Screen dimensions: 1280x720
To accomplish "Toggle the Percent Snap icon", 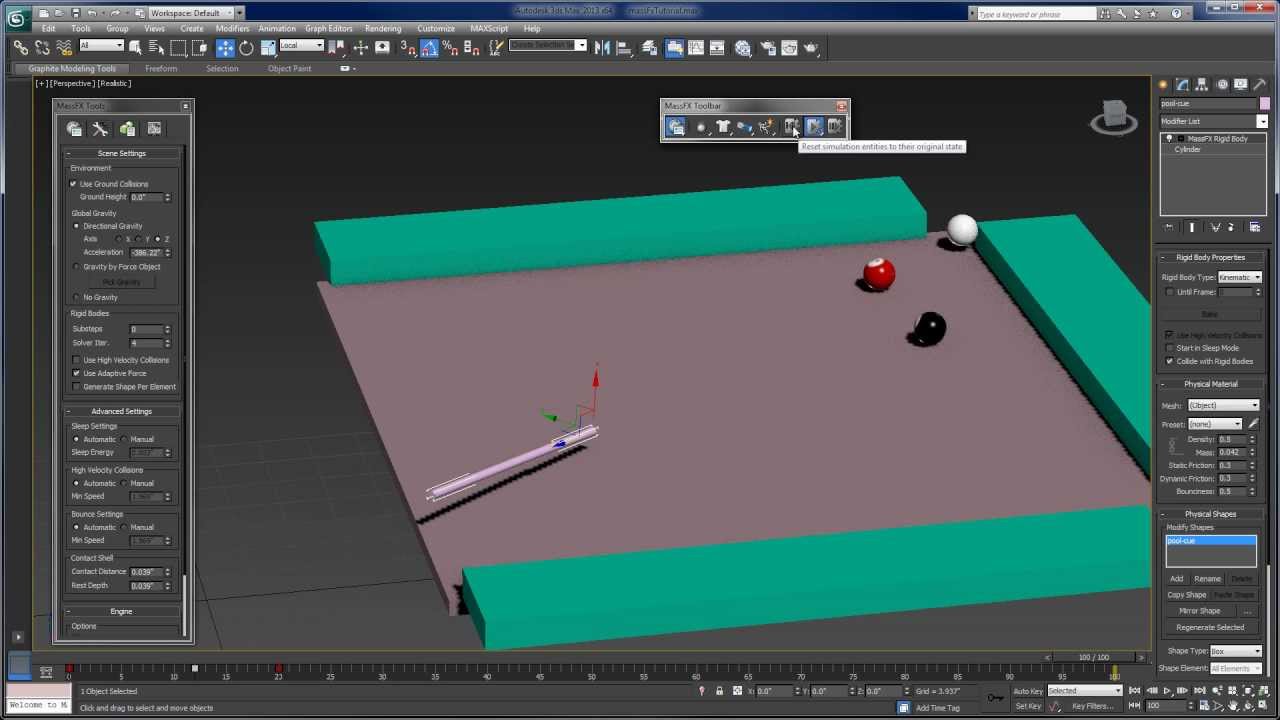I will pos(450,47).
